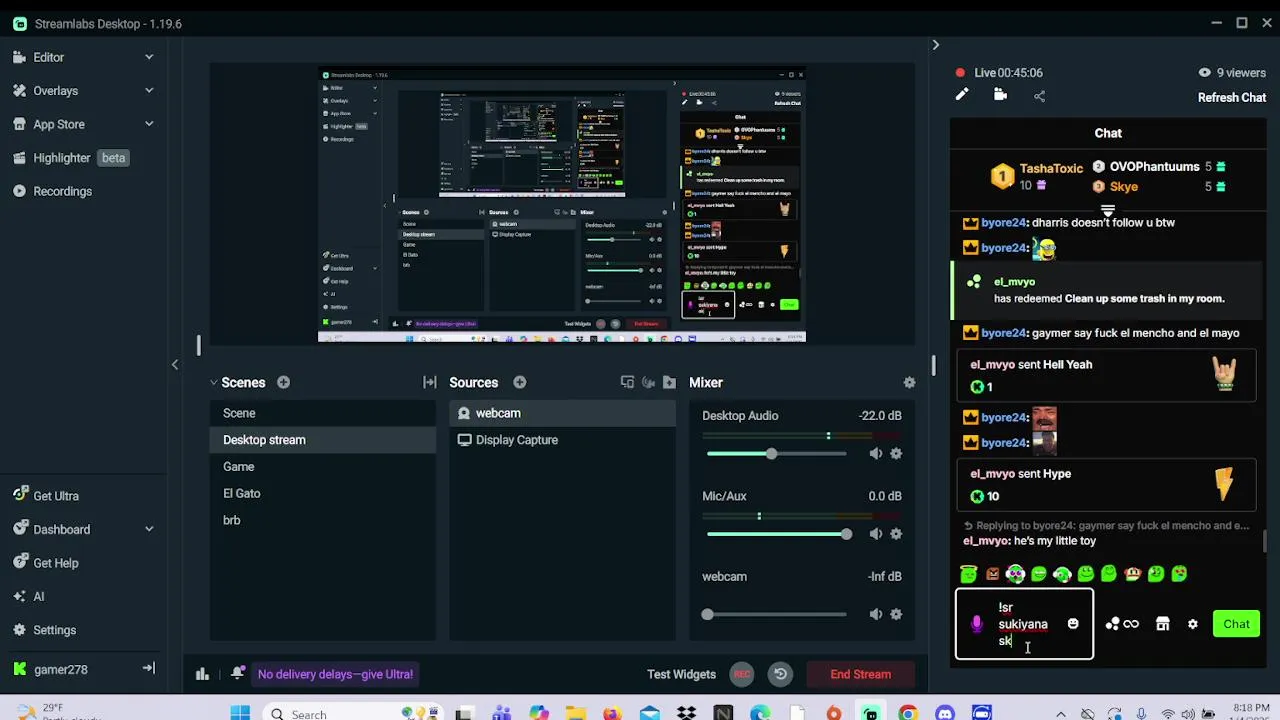Image resolution: width=1280 pixels, height=720 pixels.
Task: Click the No delivery delays Ultra banner
Action: pyautogui.click(x=335, y=674)
